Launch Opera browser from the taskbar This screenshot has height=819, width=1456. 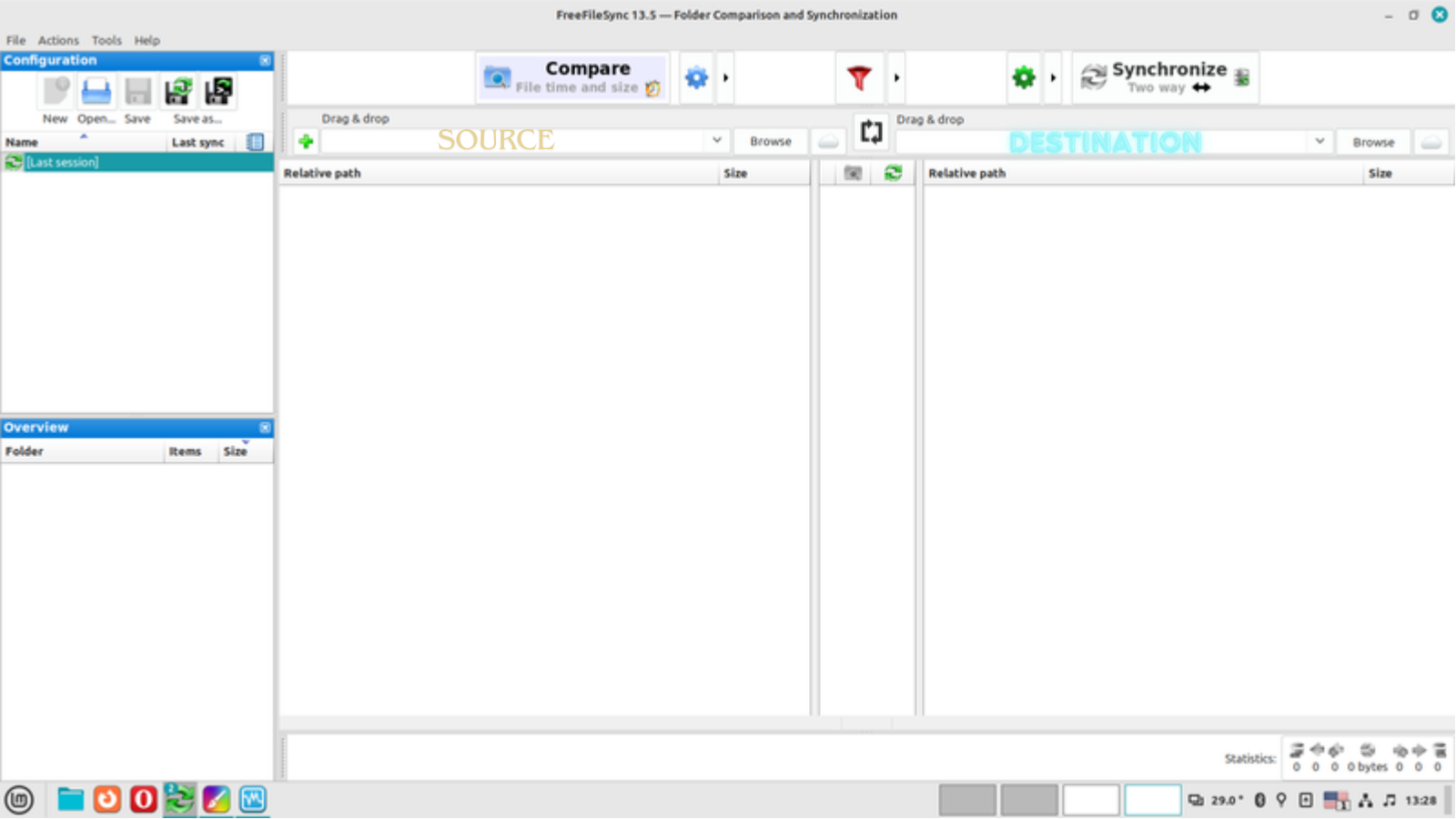click(143, 800)
